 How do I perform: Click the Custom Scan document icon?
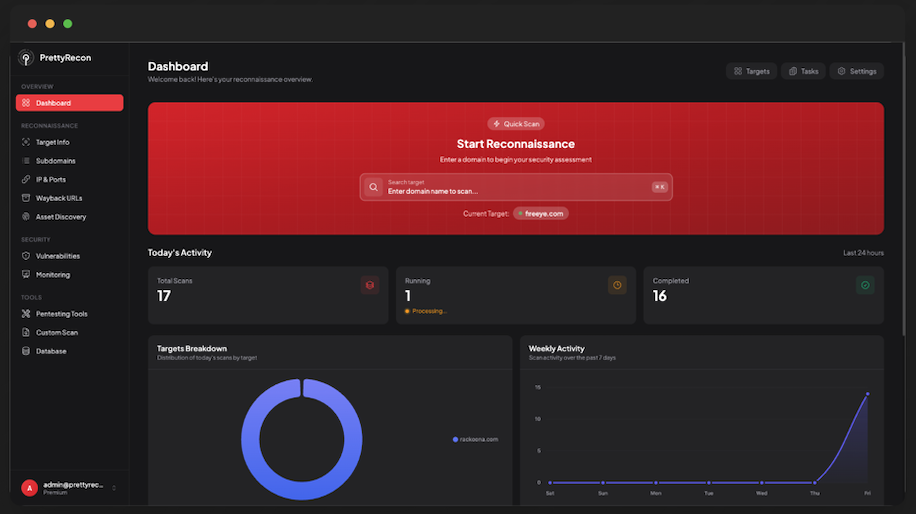[26, 332]
